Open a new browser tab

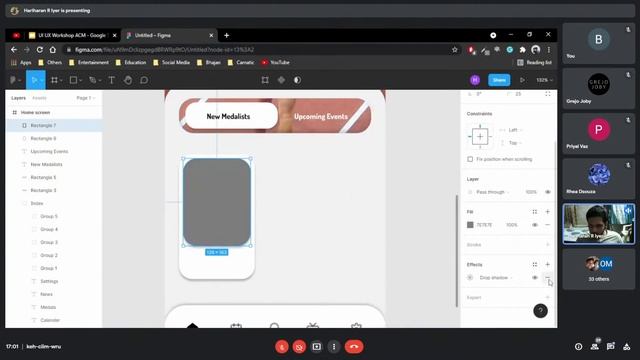(227, 36)
